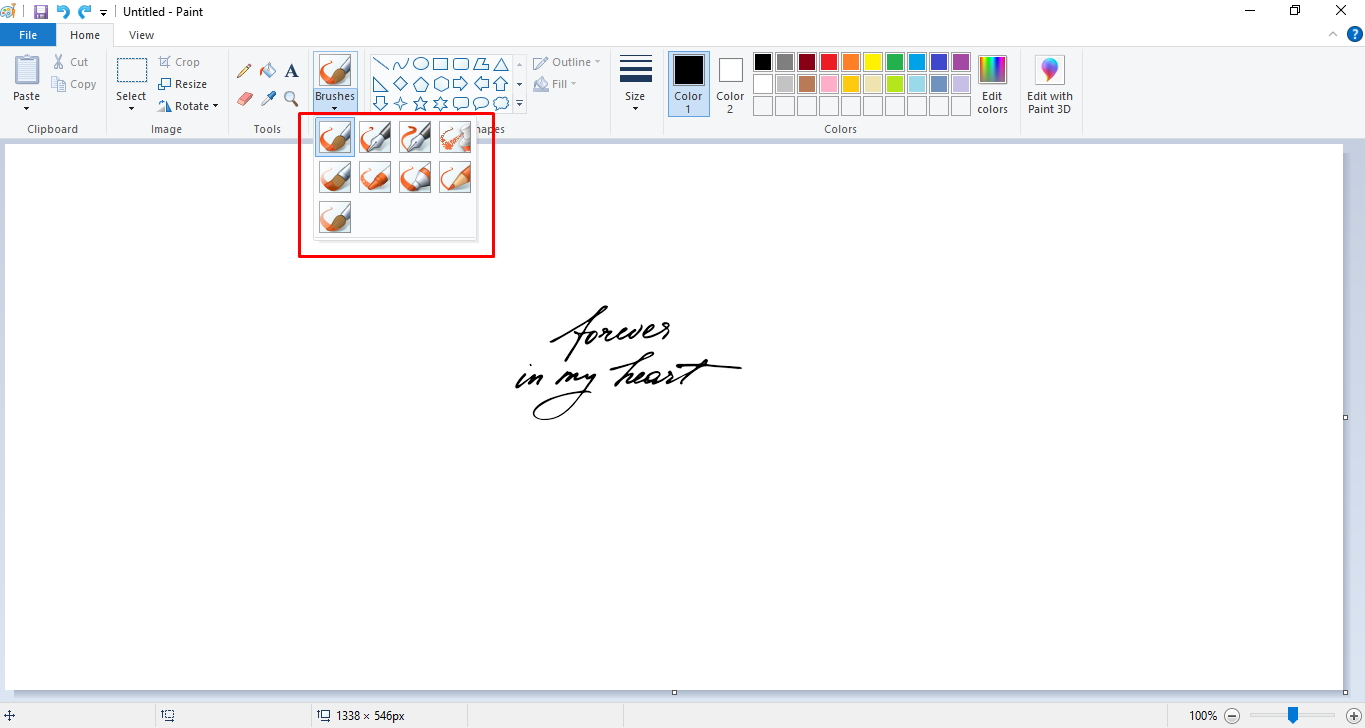1365x728 pixels.
Task: Select the Watercolour brush
Action: [x=335, y=217]
